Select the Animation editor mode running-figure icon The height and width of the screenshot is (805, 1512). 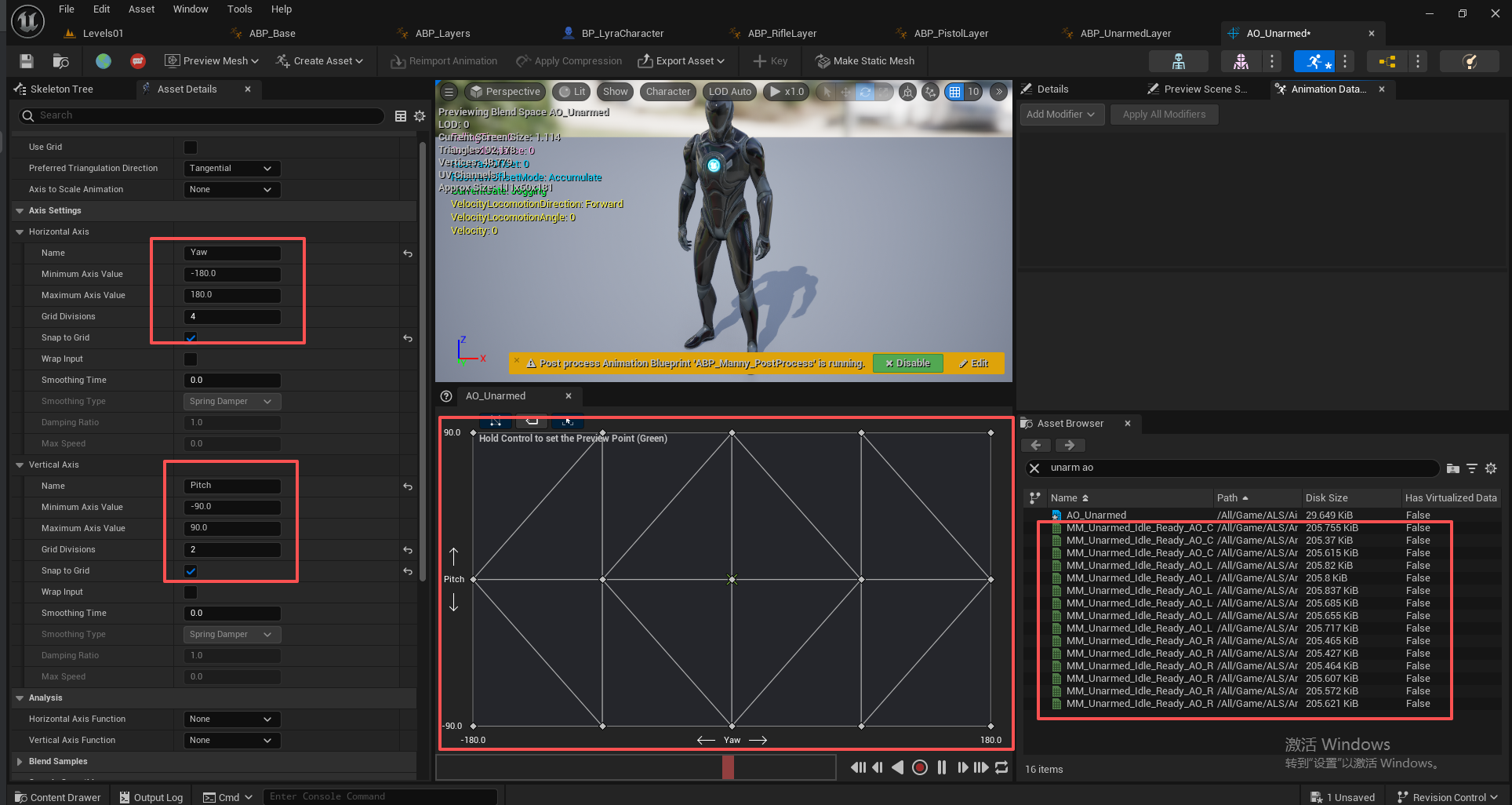1314,61
